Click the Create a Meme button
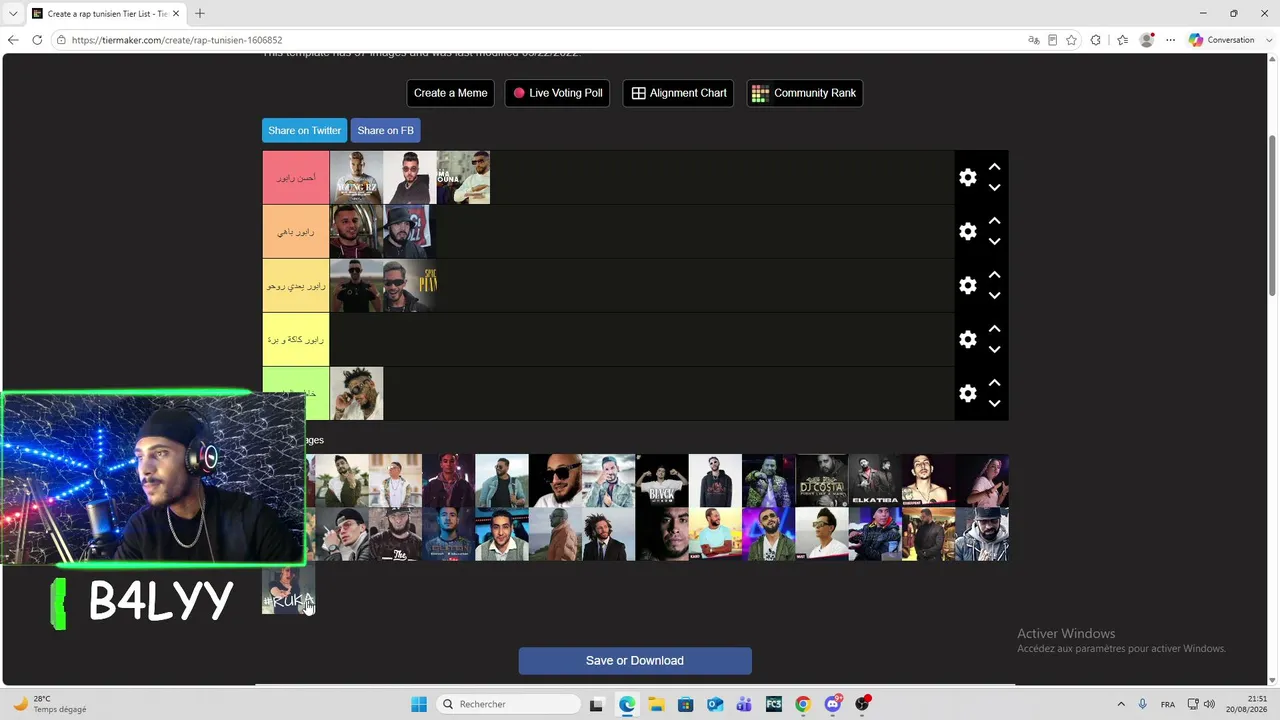The image size is (1280, 720). click(450, 93)
